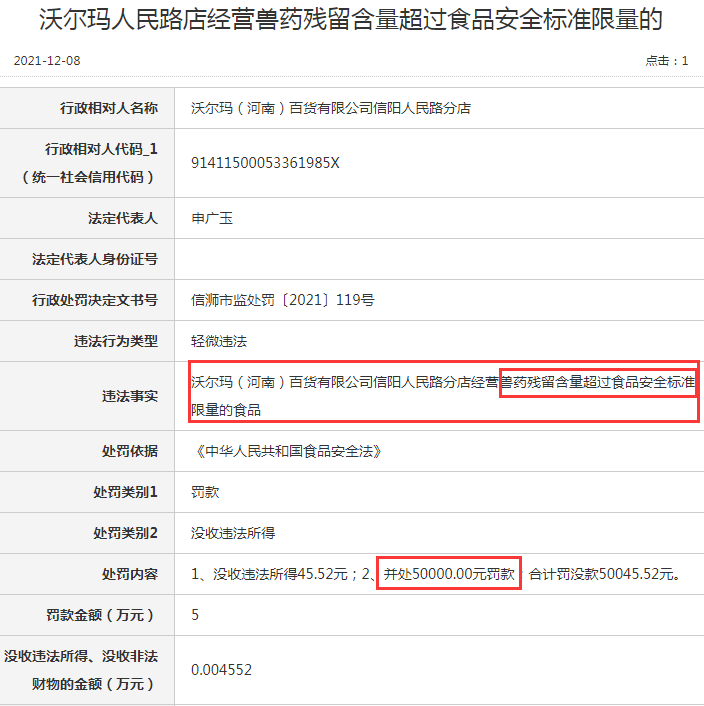Click the 违法行为类型 label
The image size is (704, 706).
point(116,341)
